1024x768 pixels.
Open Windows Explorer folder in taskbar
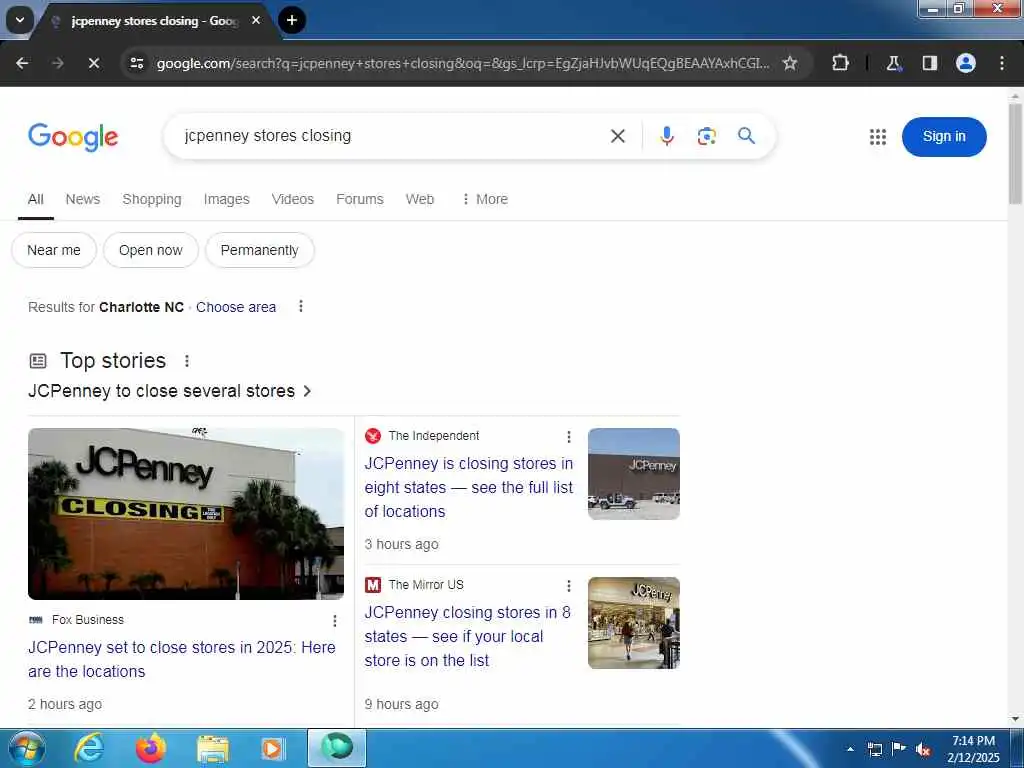point(213,749)
